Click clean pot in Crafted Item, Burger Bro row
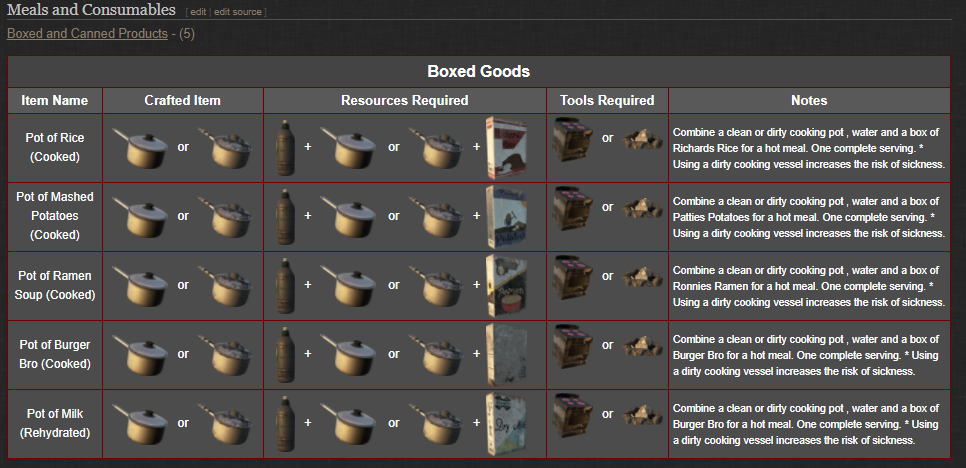 [139, 355]
